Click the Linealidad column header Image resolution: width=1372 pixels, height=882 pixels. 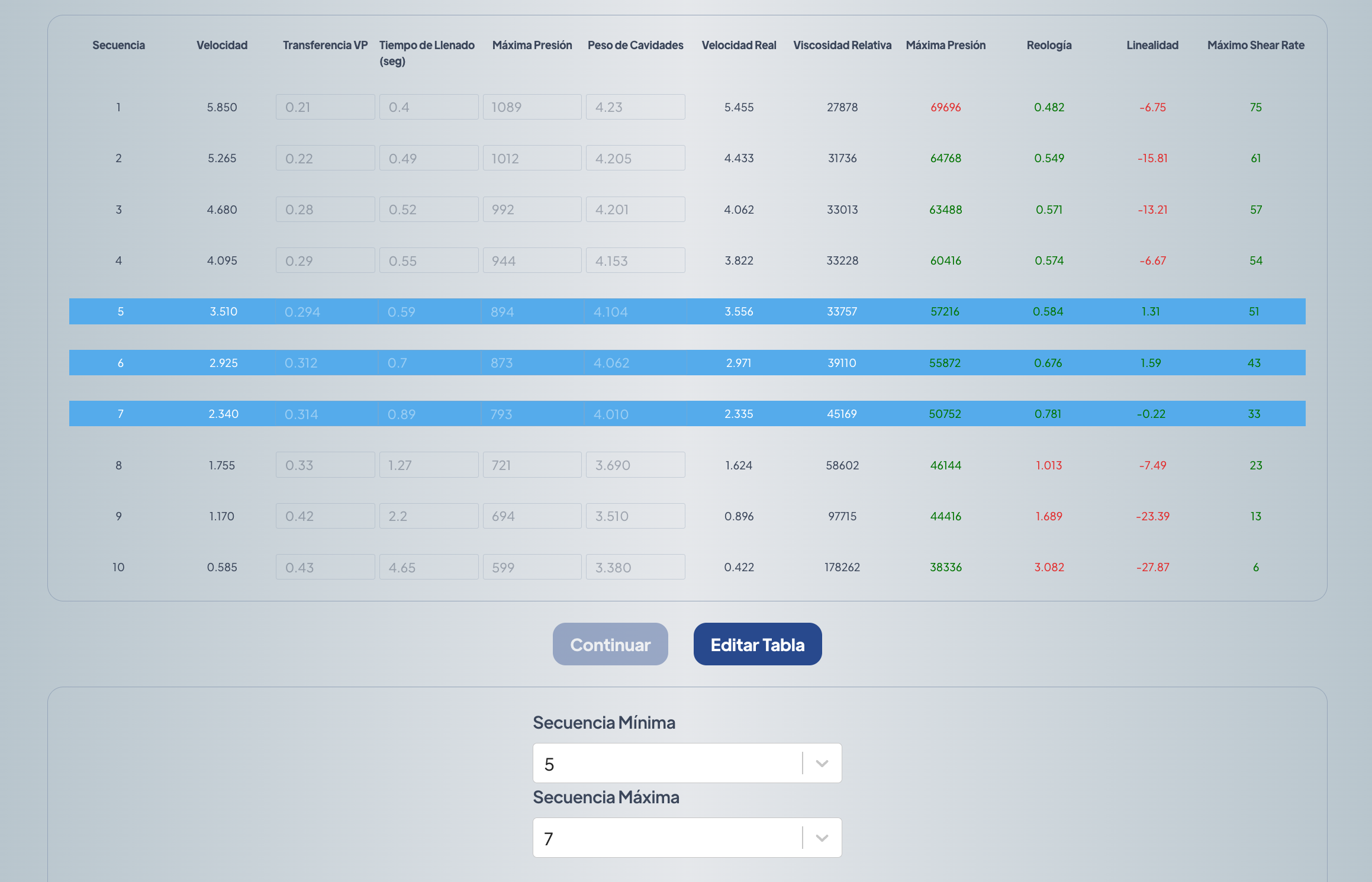point(1152,45)
